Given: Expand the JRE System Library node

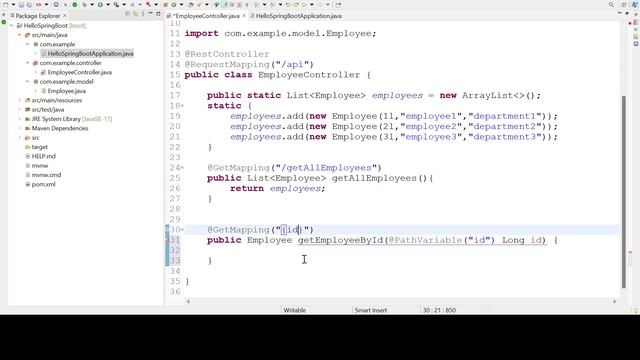Looking at the screenshot, I should 20,119.
